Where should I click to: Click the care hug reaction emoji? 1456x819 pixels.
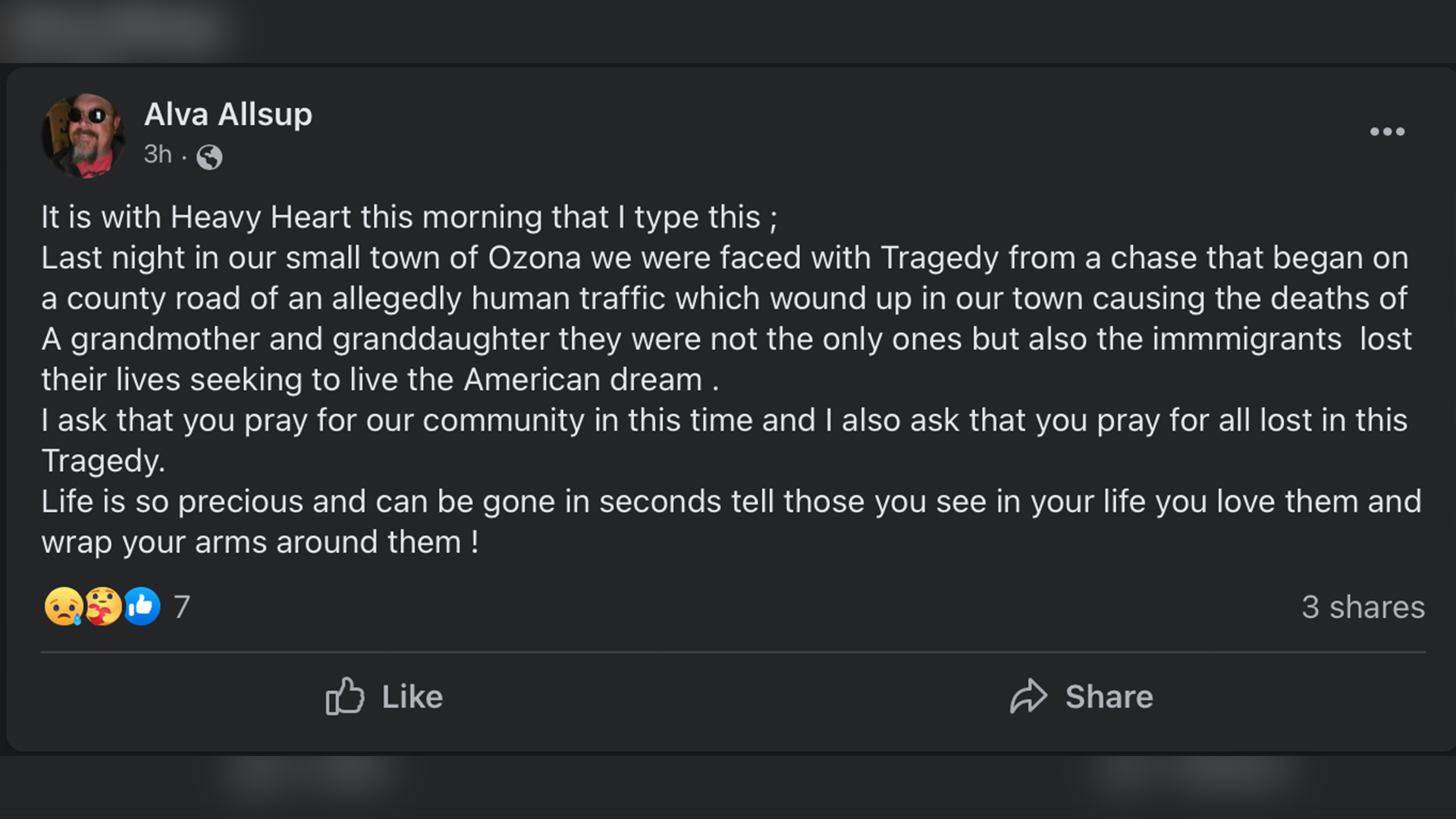click(102, 607)
